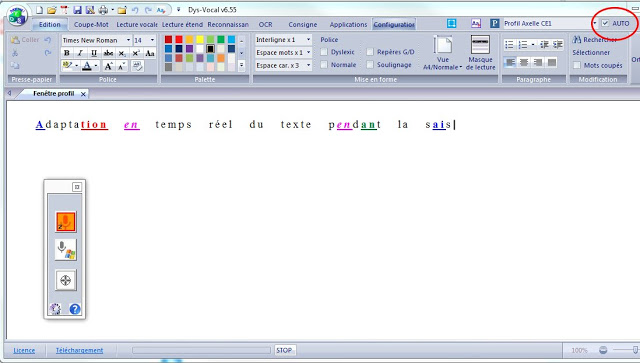Screen dimensions: 640x363
Task: Toggle the Soulignage checkbox
Action: [370, 65]
